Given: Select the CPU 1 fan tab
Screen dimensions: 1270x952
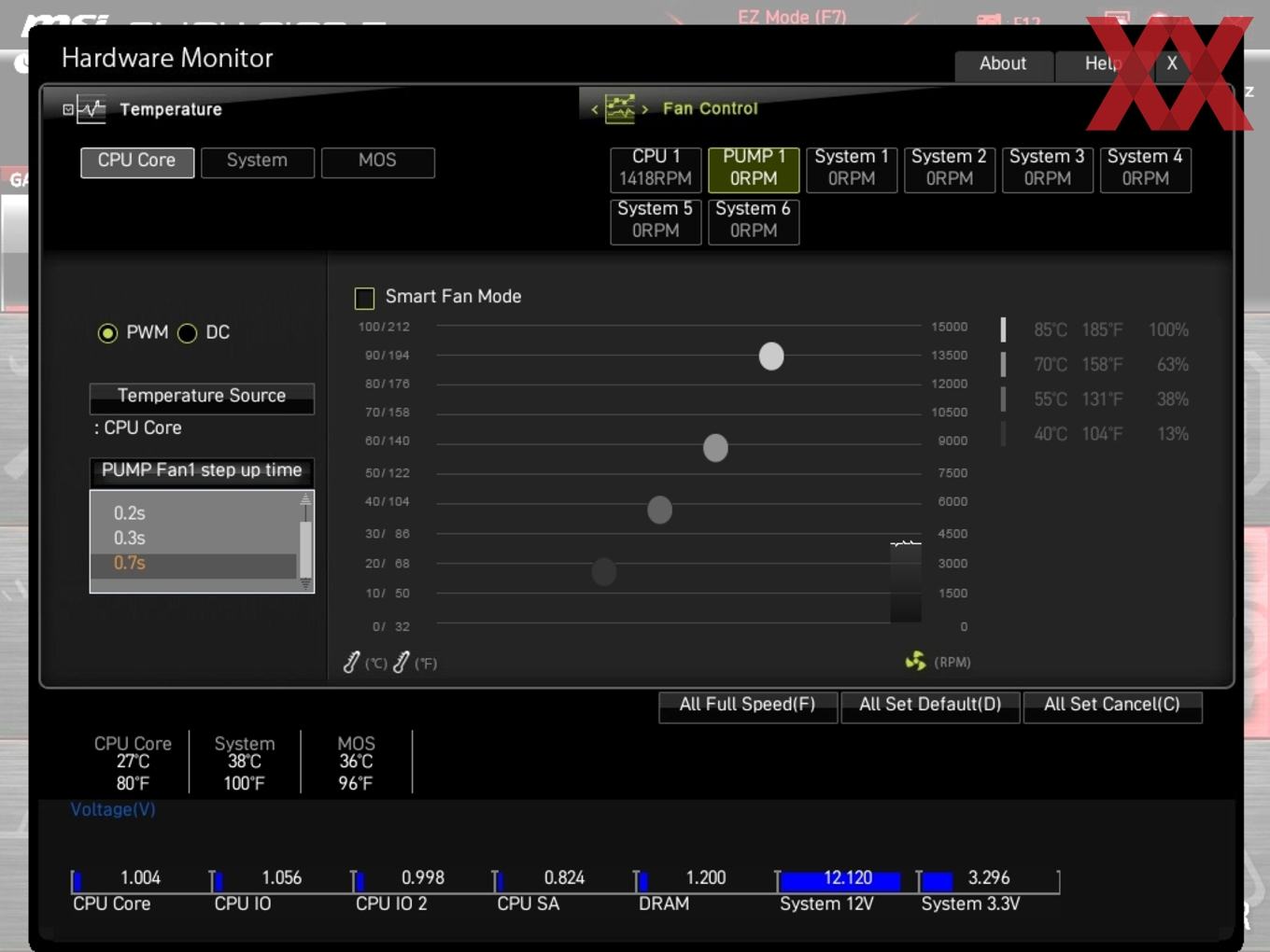Looking at the screenshot, I should (656, 169).
